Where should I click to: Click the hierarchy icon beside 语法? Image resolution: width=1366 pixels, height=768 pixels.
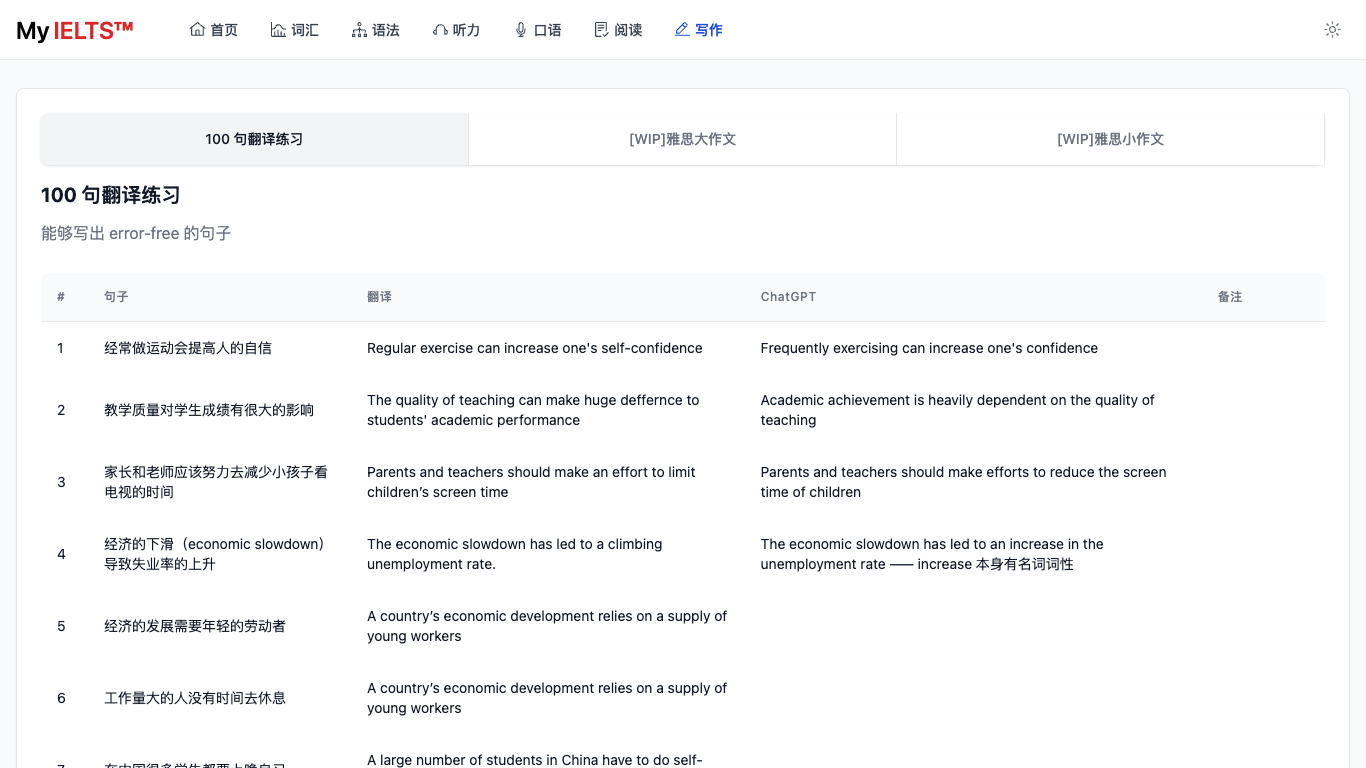tap(359, 30)
